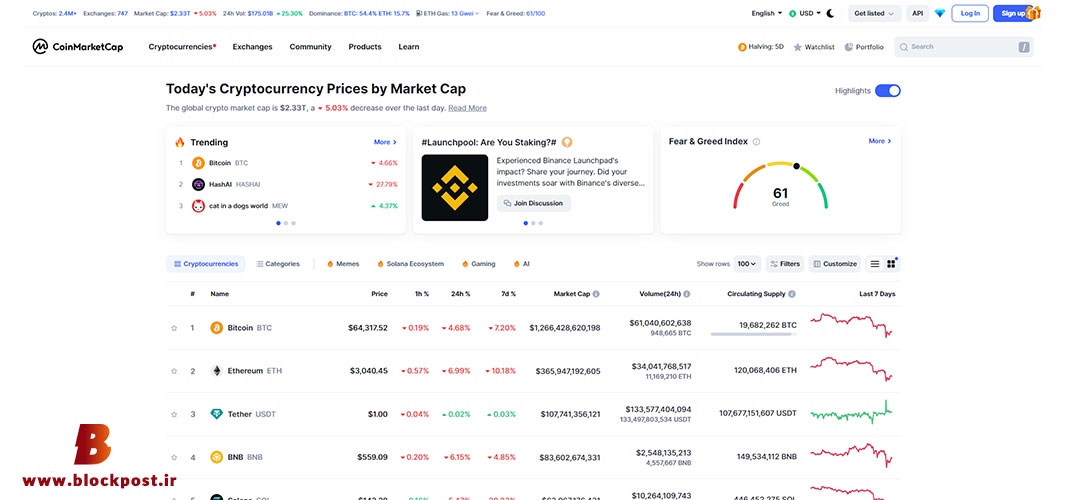
Task: Click the Bitcoin coin icon in table
Action: (x=217, y=328)
